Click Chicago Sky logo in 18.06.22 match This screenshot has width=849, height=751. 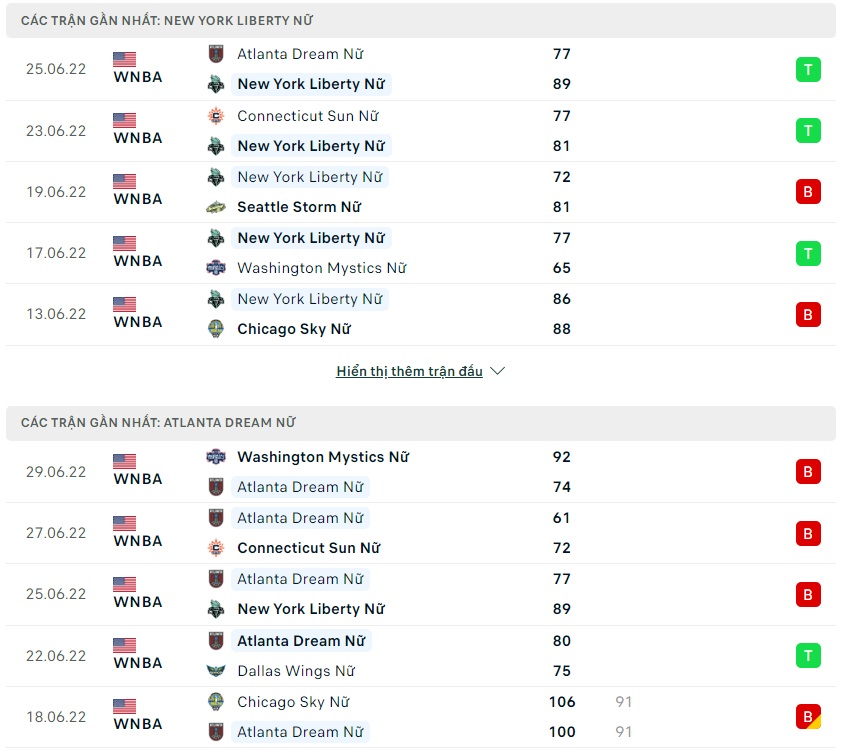pos(216,702)
